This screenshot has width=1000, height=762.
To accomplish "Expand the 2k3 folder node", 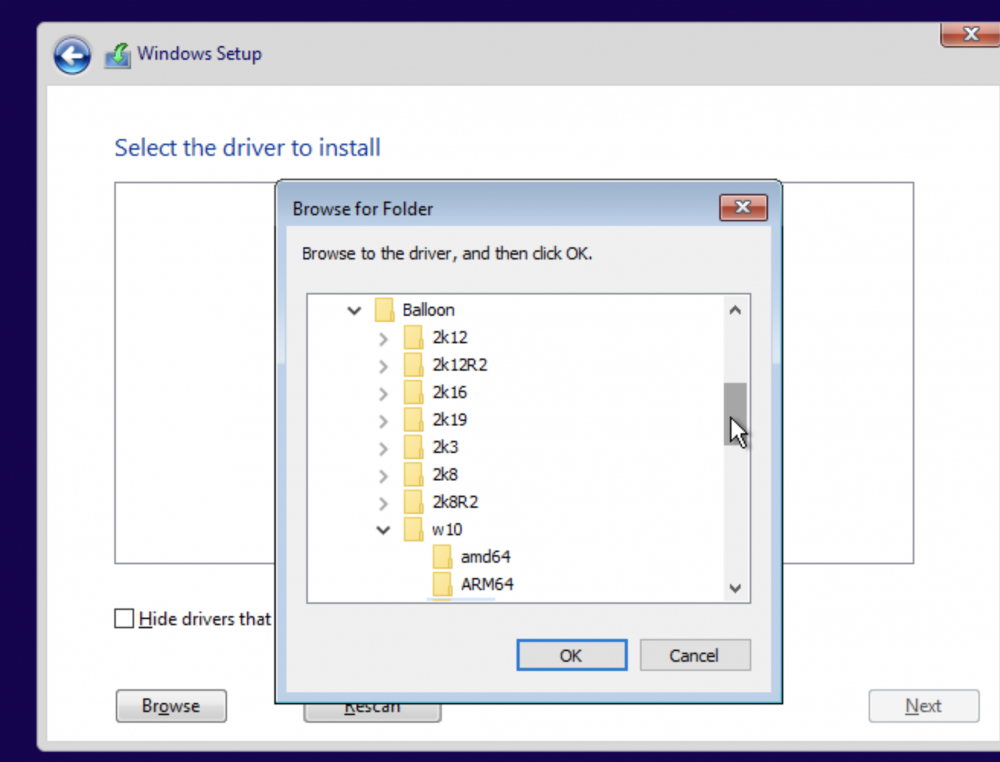I will [383, 448].
